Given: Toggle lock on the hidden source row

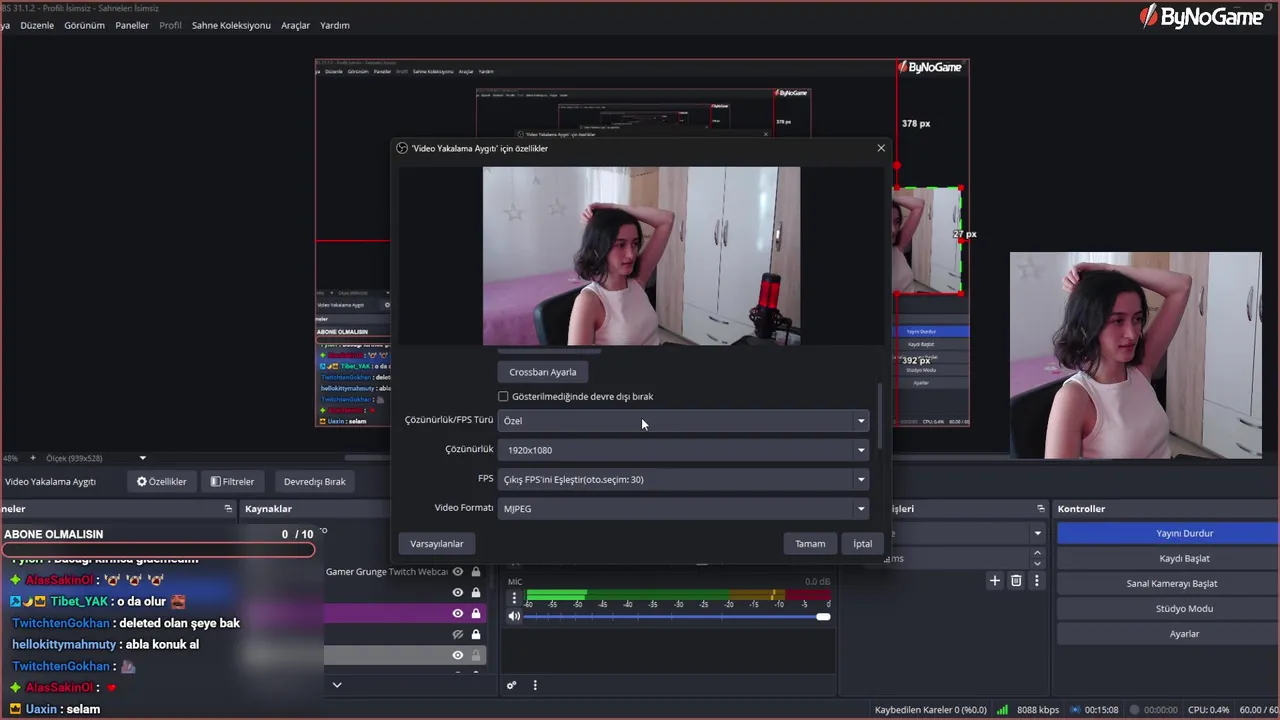Looking at the screenshot, I should (x=476, y=634).
